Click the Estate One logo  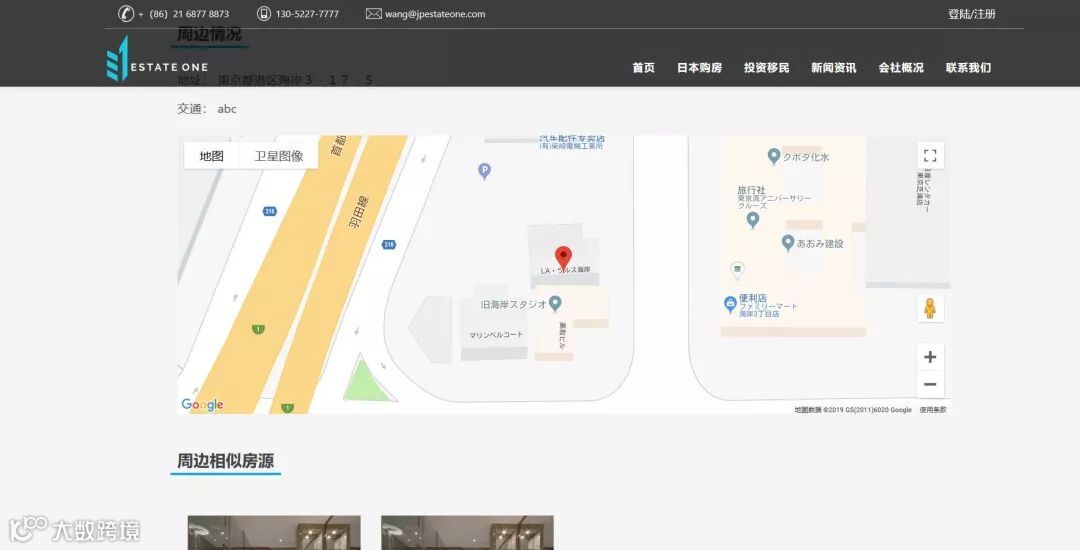click(x=157, y=60)
